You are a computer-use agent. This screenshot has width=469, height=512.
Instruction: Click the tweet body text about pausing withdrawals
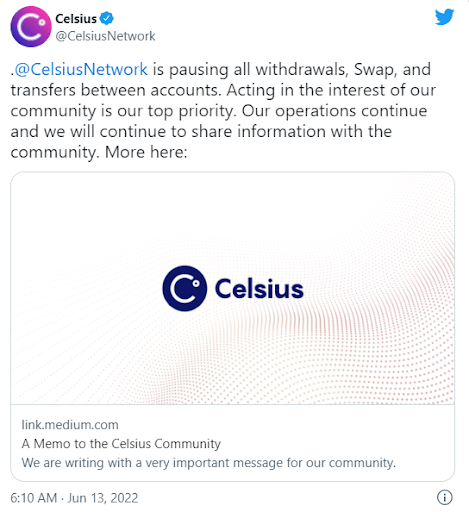click(x=223, y=111)
